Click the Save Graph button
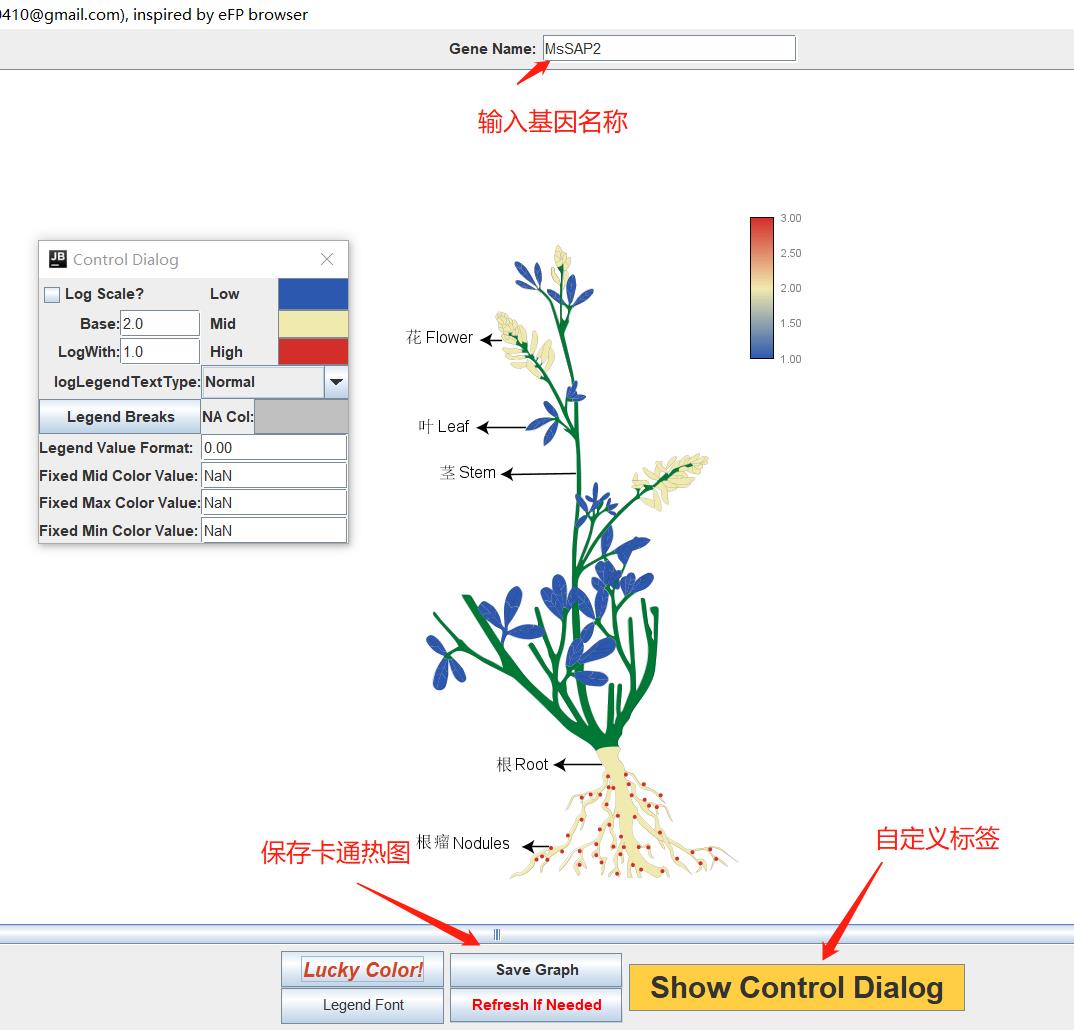This screenshot has height=1030, width=1074. (x=536, y=970)
